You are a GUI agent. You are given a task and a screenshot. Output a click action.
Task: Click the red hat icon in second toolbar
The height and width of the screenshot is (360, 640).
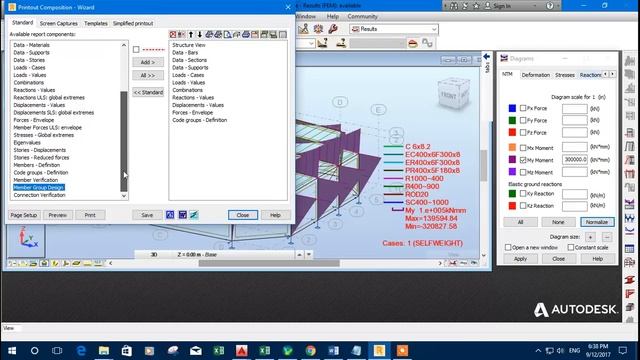[413, 43]
